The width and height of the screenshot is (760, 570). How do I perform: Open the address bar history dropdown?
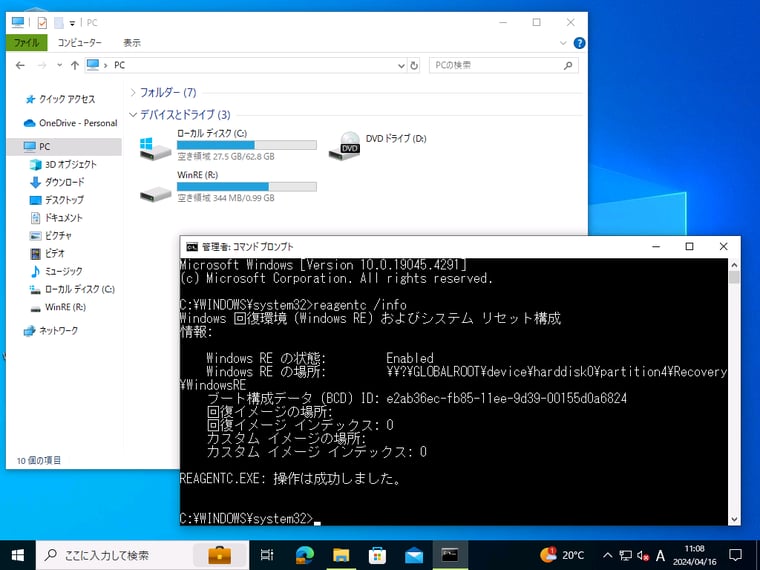[401, 65]
